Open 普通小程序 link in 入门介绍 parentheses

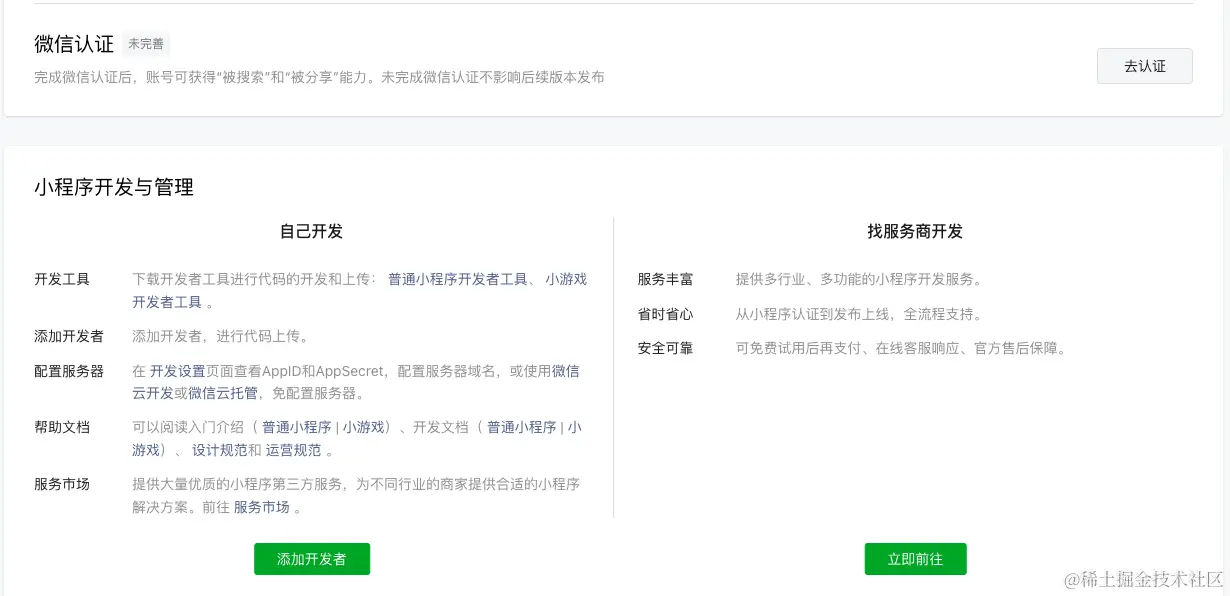tap(297, 427)
